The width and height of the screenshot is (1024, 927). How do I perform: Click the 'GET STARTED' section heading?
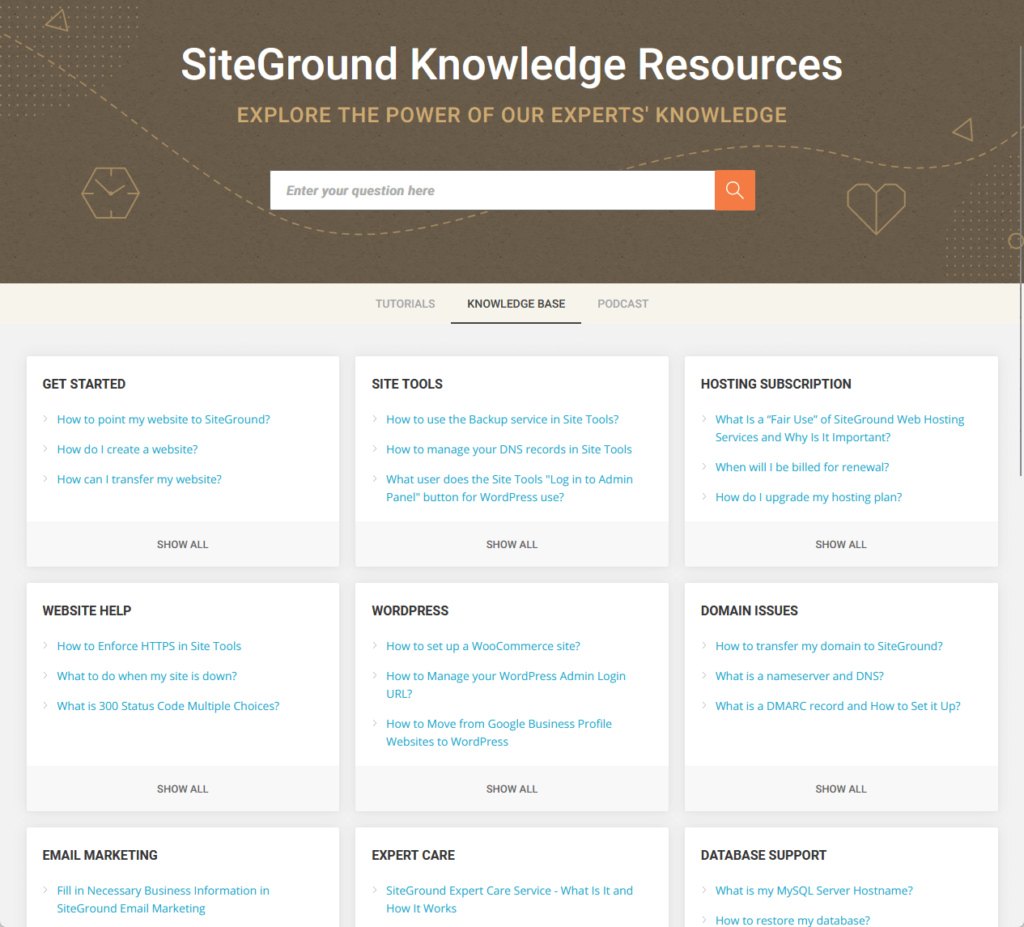84,384
